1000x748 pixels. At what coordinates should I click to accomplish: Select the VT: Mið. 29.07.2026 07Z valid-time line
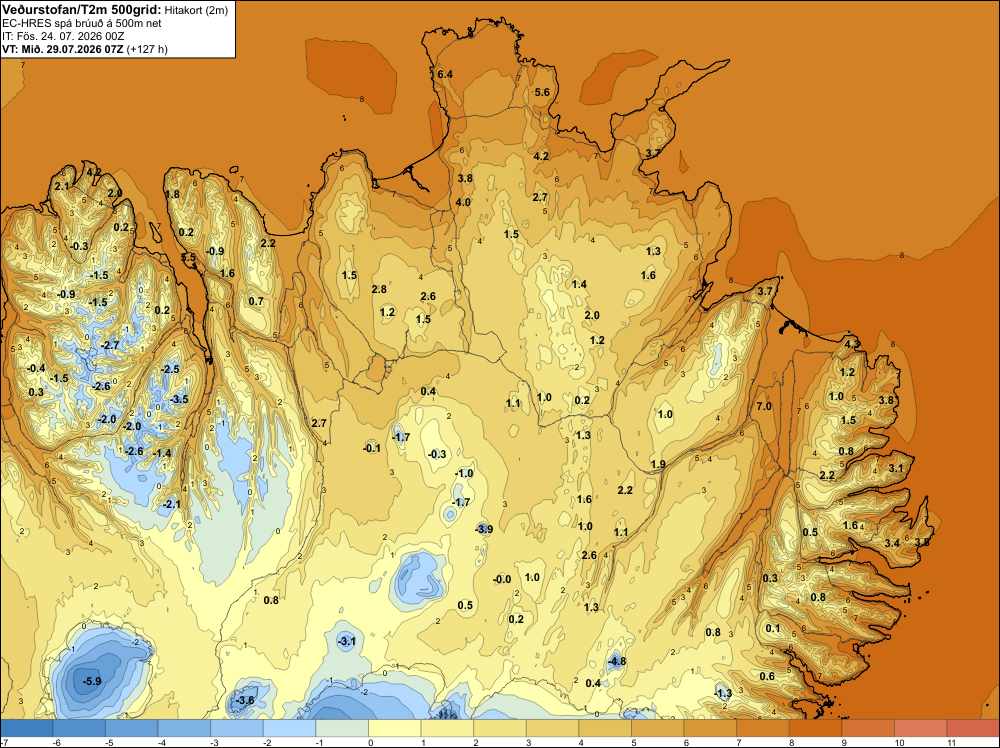pyautogui.click(x=62, y=49)
